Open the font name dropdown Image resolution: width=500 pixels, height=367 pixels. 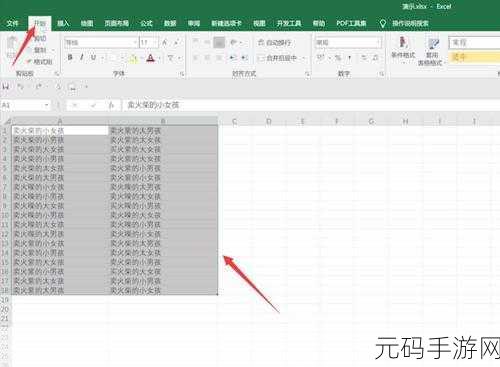click(x=135, y=42)
